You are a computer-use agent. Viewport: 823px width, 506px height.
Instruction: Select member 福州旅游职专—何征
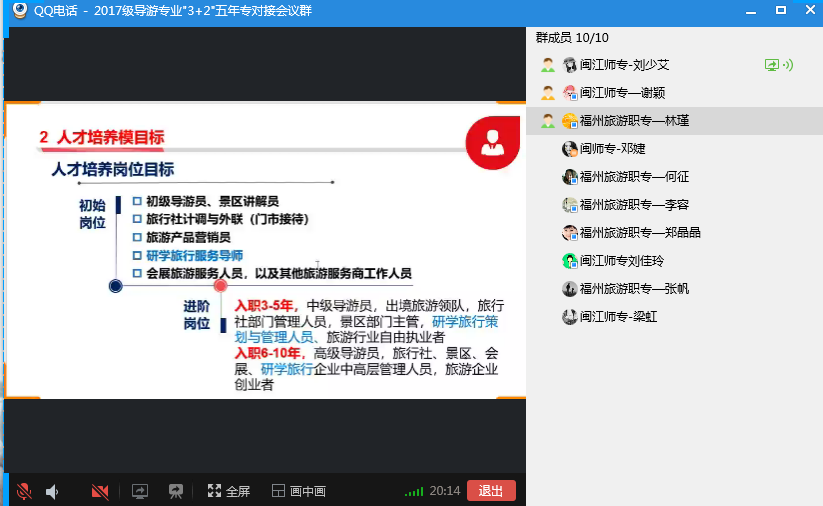[674, 177]
